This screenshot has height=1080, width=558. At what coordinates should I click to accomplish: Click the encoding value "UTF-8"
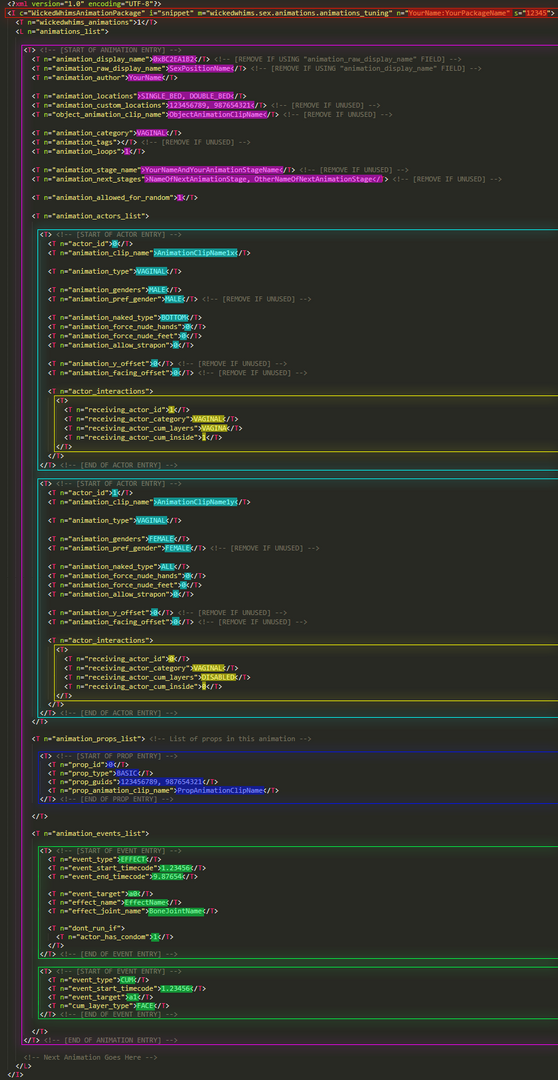(139, 4)
